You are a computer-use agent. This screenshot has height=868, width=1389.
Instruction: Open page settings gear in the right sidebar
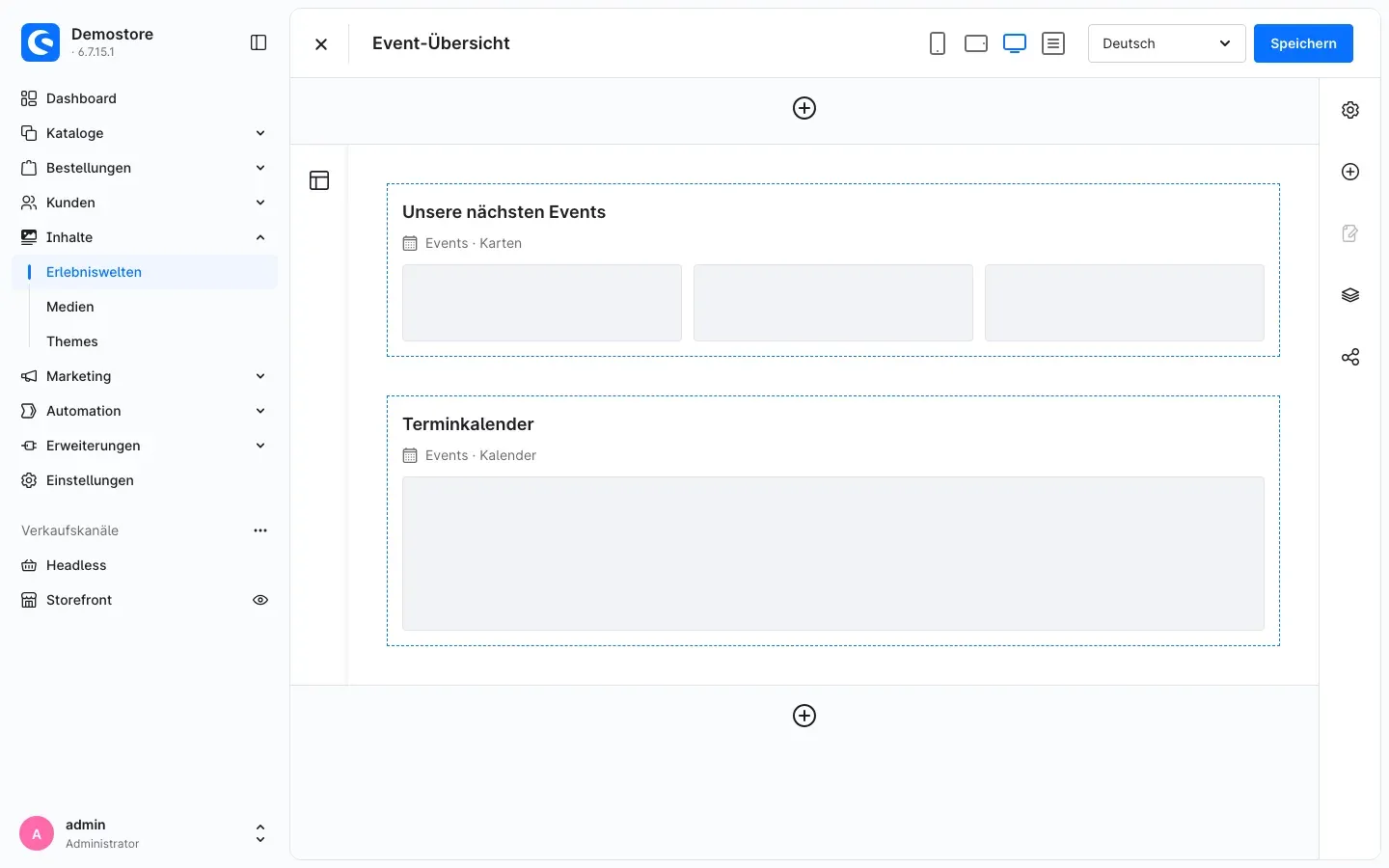[x=1350, y=110]
